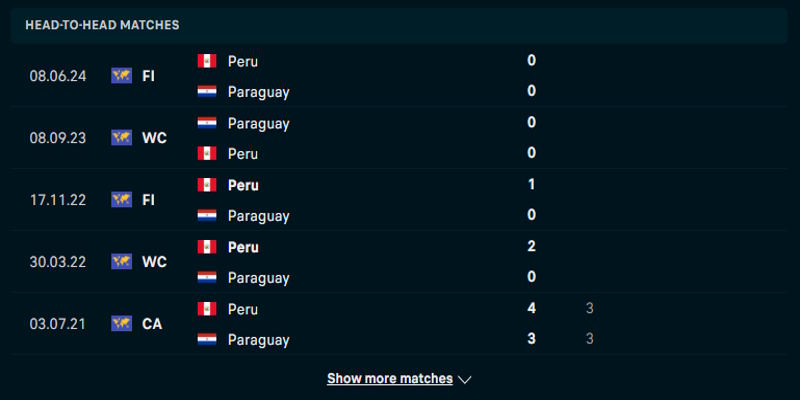Click the Paraguay flag in the 08.09.23 match
This screenshot has width=800, height=400.
207,123
